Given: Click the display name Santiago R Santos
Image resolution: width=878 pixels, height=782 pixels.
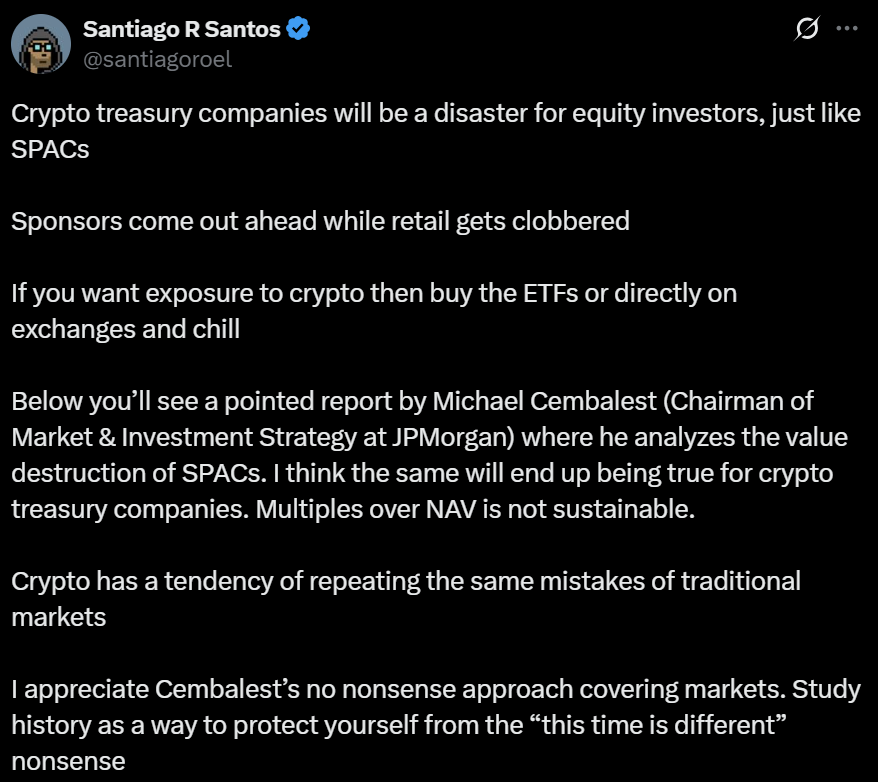Looking at the screenshot, I should [182, 29].
